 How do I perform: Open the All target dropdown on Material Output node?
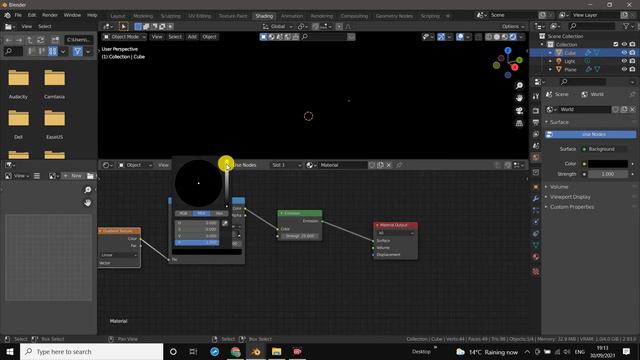395,233
